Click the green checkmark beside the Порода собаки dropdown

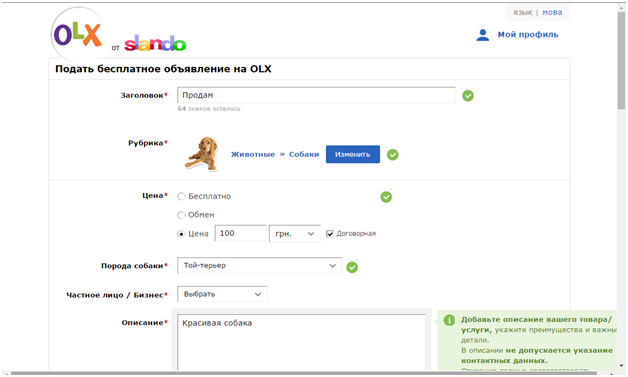(x=352, y=267)
